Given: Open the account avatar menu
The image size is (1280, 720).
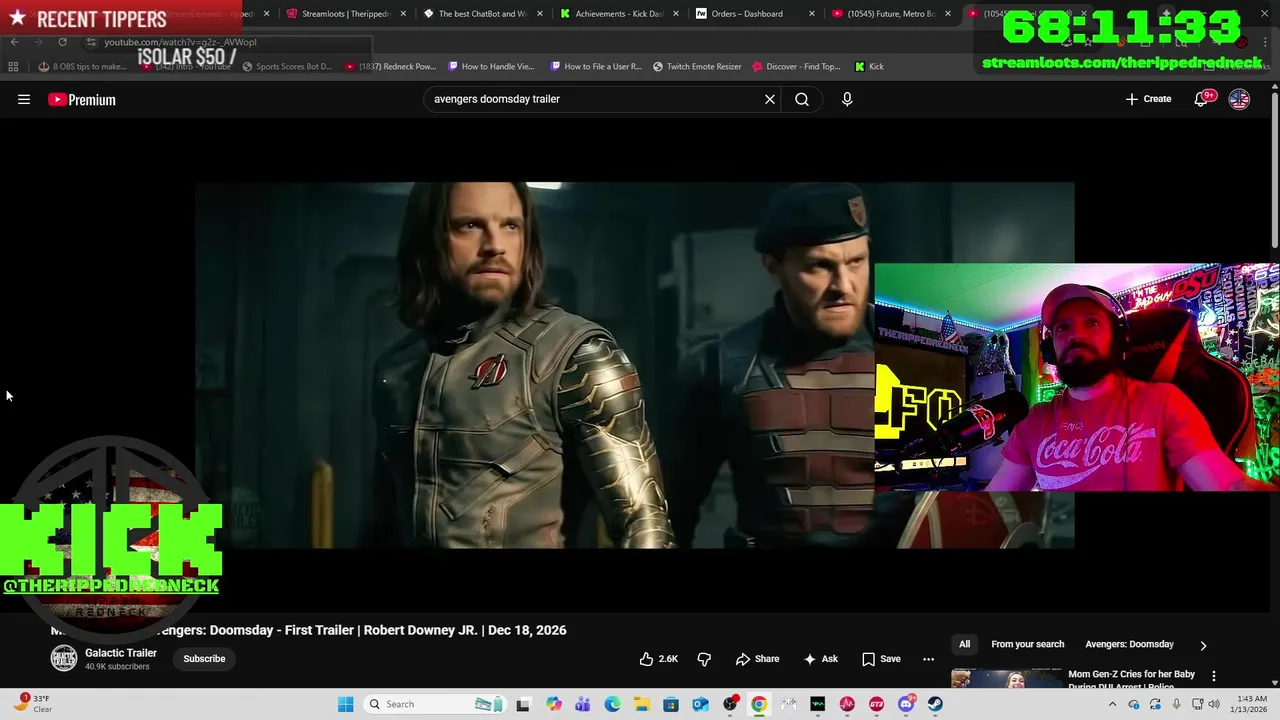Looking at the screenshot, I should click(x=1239, y=99).
